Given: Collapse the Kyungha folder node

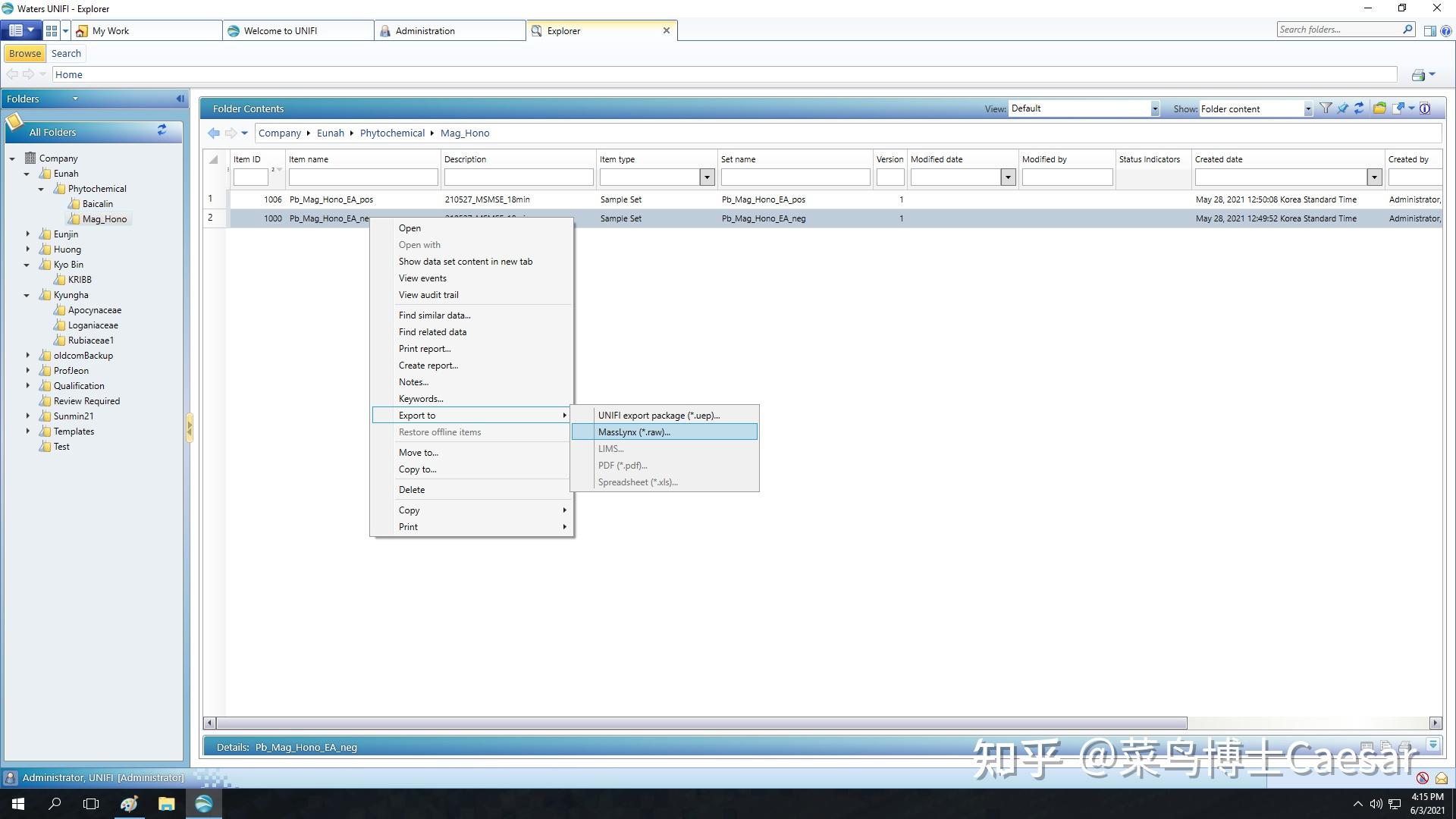Looking at the screenshot, I should click(27, 295).
